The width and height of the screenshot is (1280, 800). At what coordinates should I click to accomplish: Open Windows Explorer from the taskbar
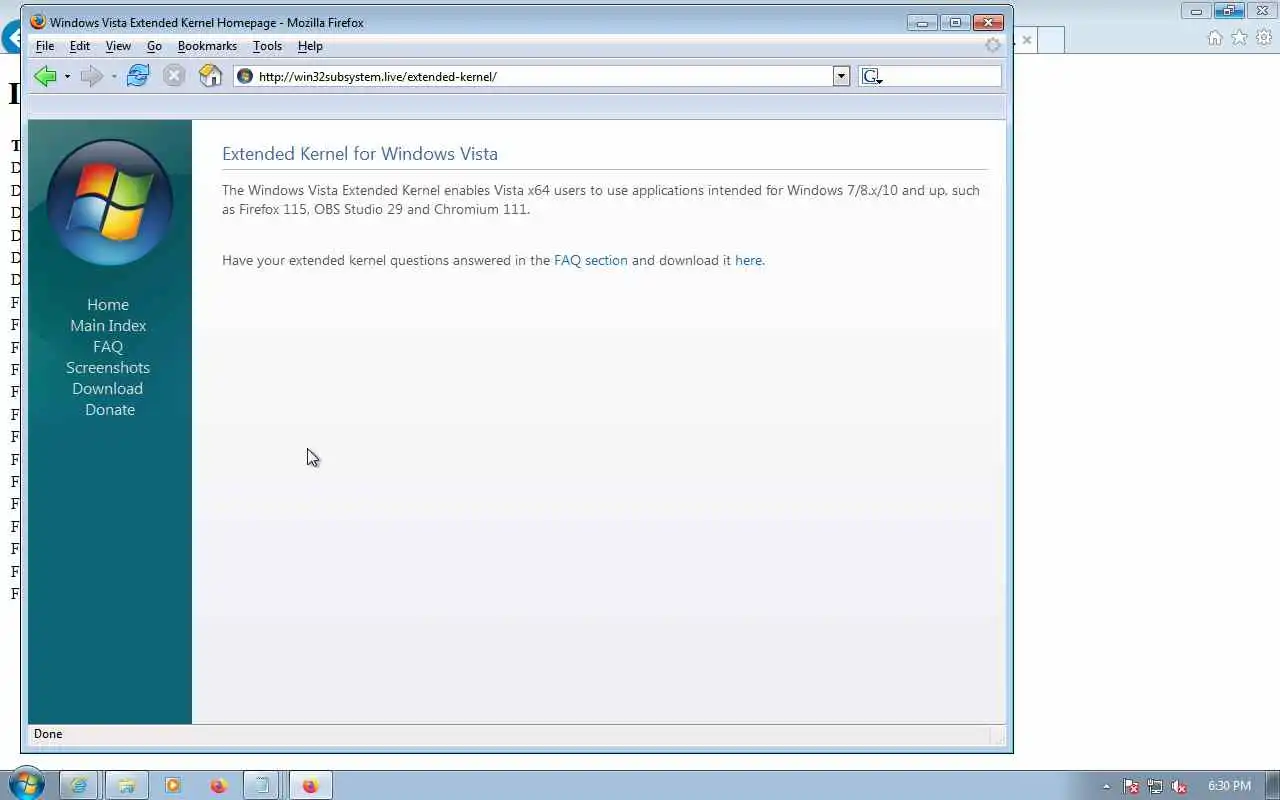click(126, 786)
